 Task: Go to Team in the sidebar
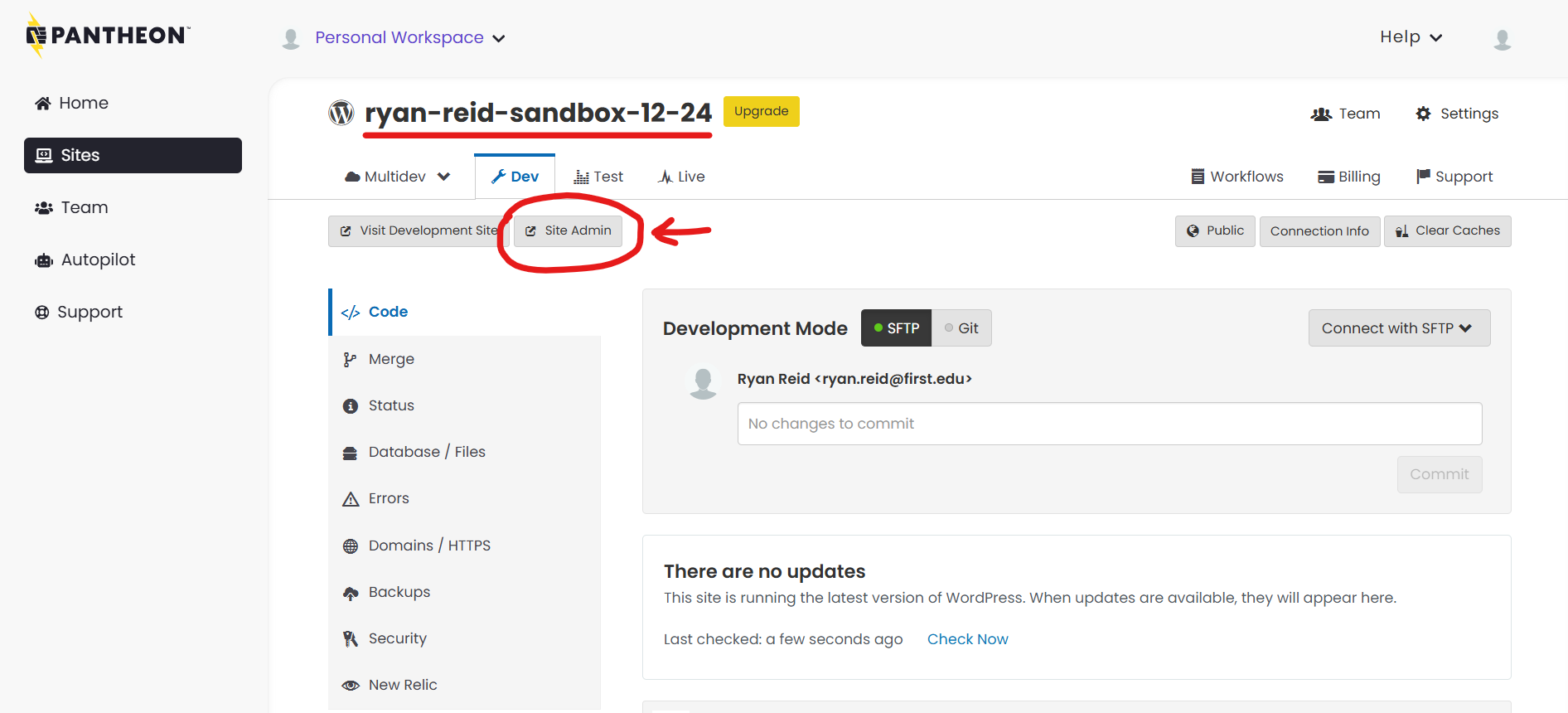71,207
